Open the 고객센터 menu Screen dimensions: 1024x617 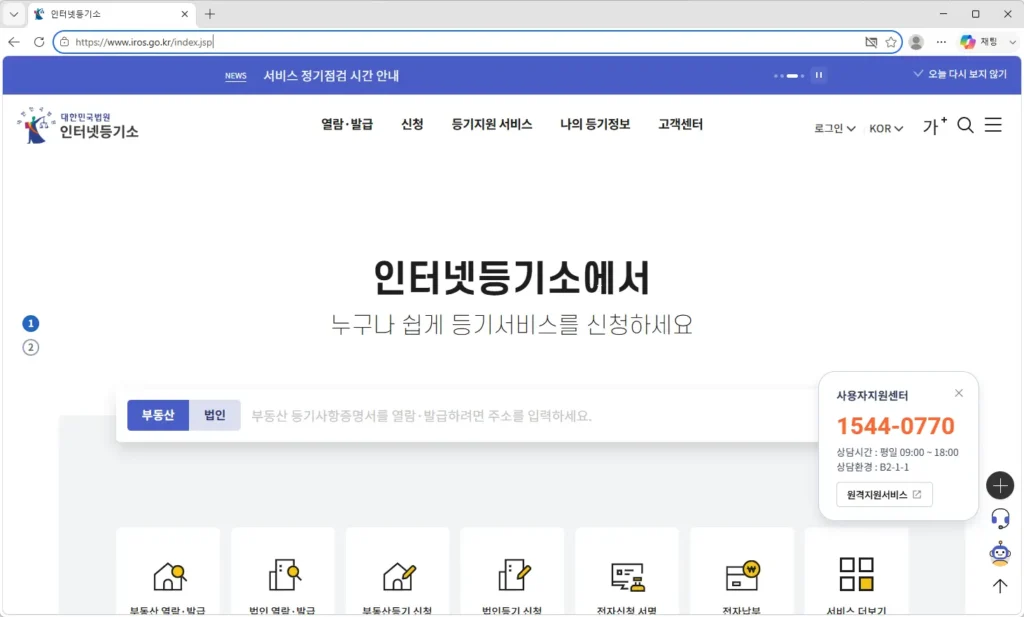680,124
